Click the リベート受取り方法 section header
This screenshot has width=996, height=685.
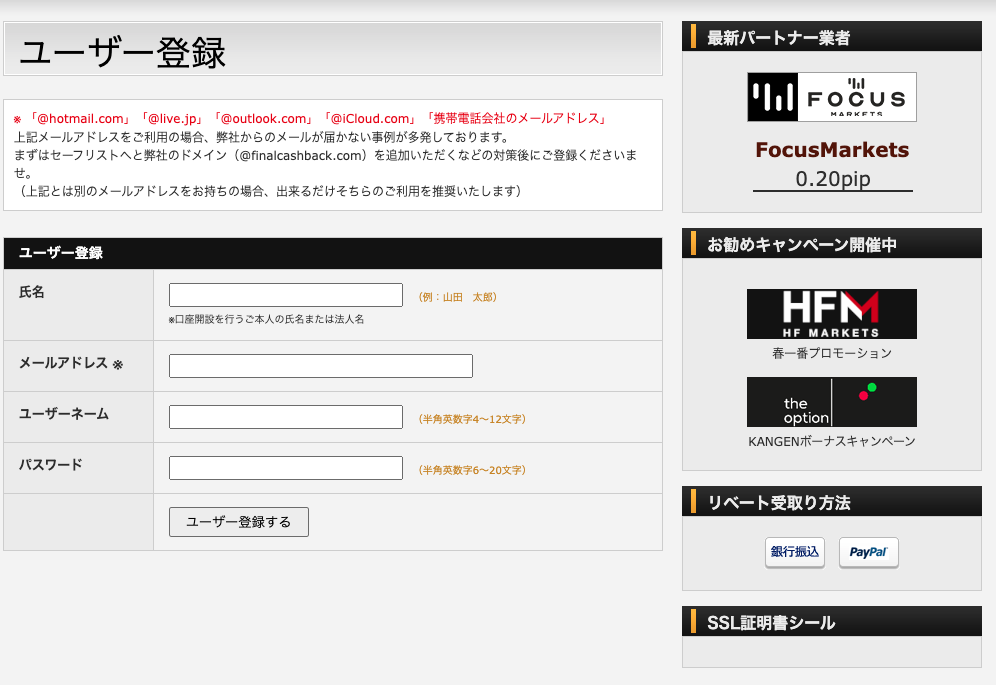point(778,502)
